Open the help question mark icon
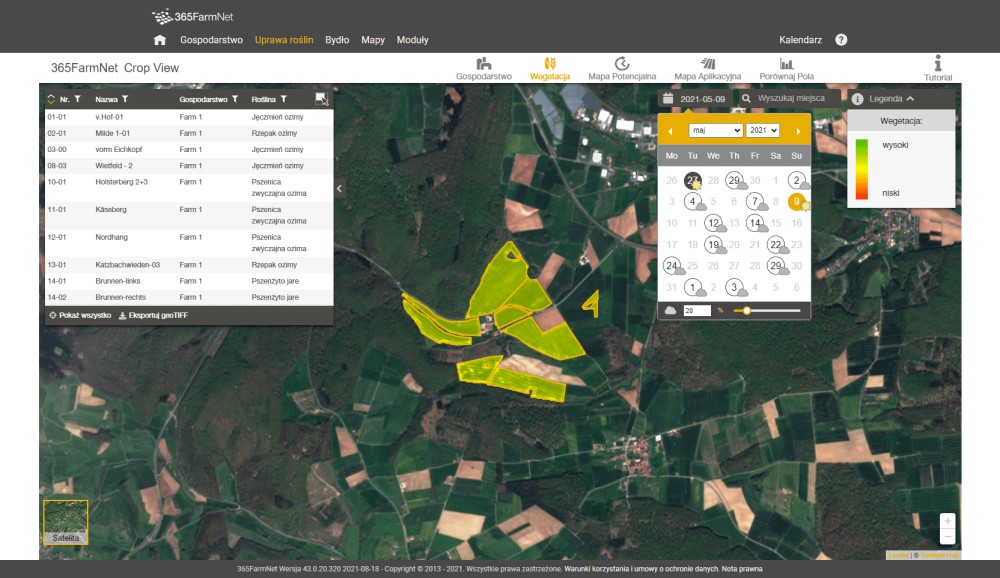The width and height of the screenshot is (1000, 578). coord(841,40)
